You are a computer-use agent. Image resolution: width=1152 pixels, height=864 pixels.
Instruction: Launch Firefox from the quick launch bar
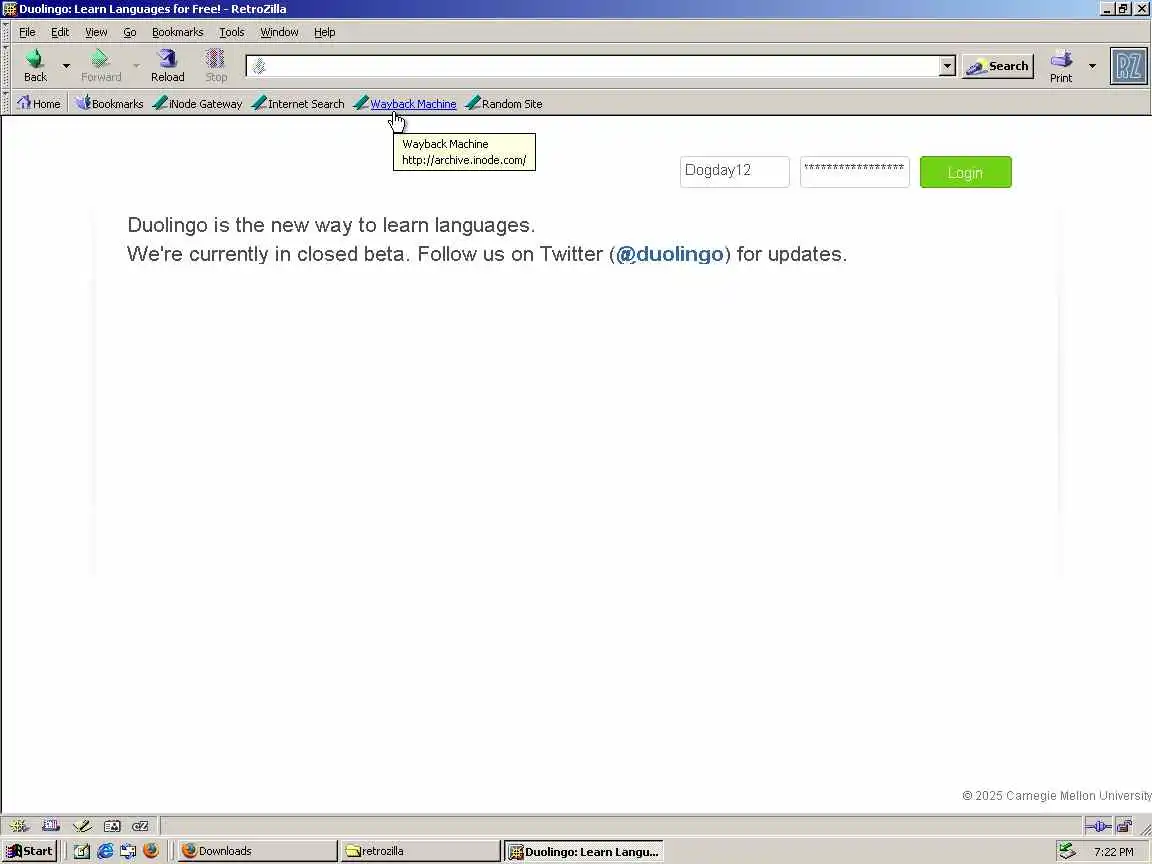[x=151, y=851]
